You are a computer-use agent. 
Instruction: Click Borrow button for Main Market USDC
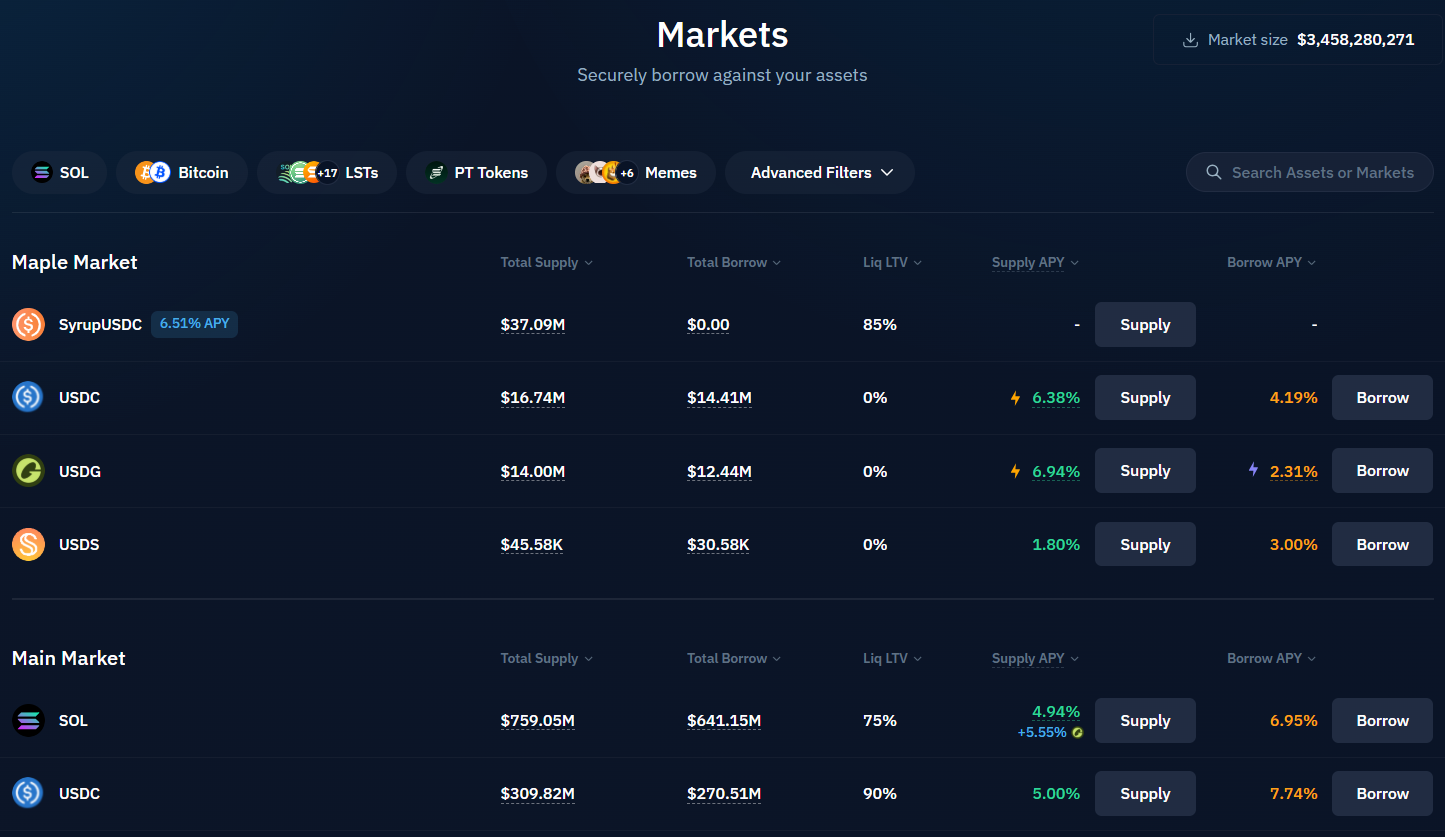coord(1382,793)
